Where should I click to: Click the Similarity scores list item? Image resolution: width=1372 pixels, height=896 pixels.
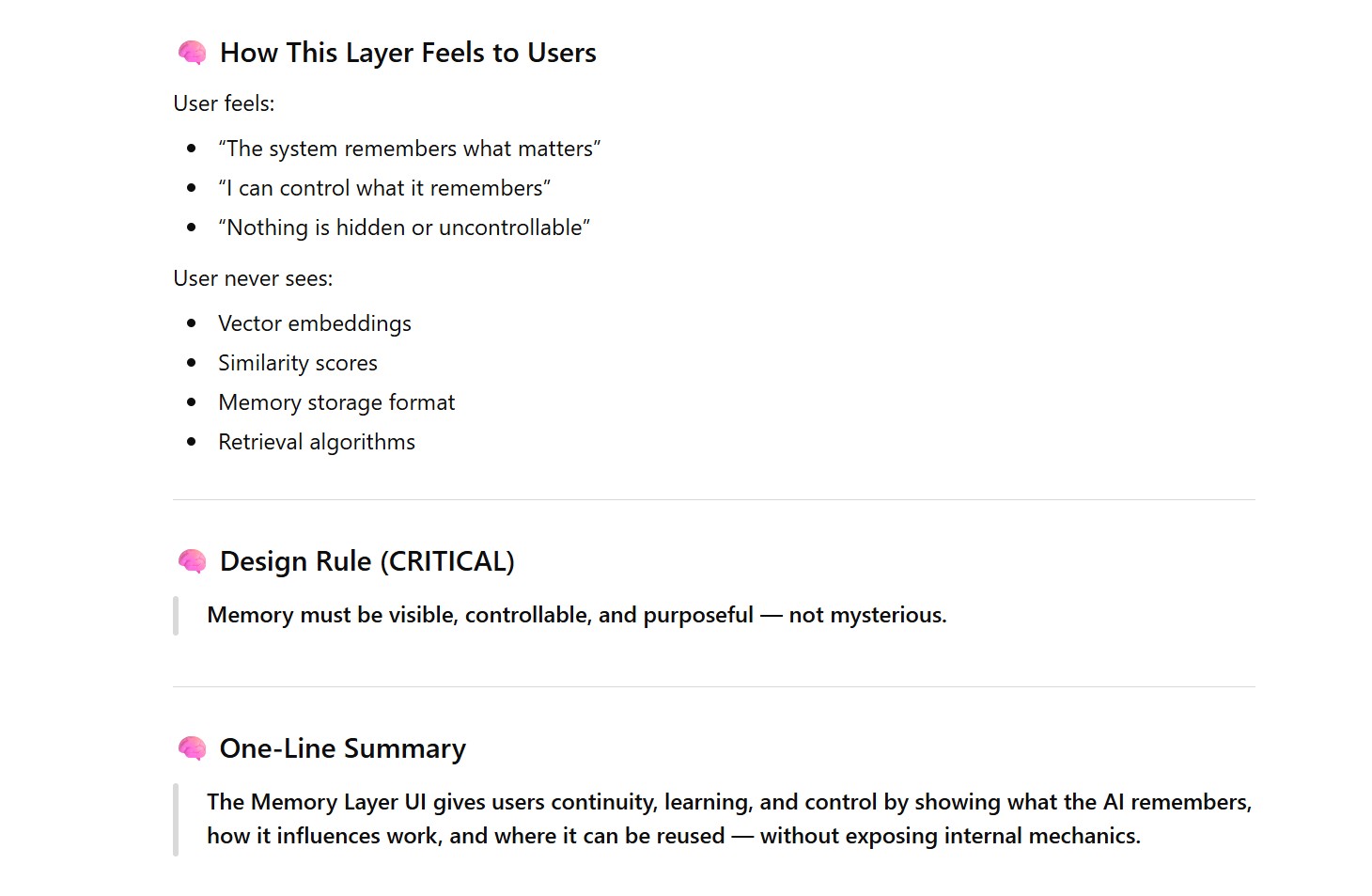298,363
